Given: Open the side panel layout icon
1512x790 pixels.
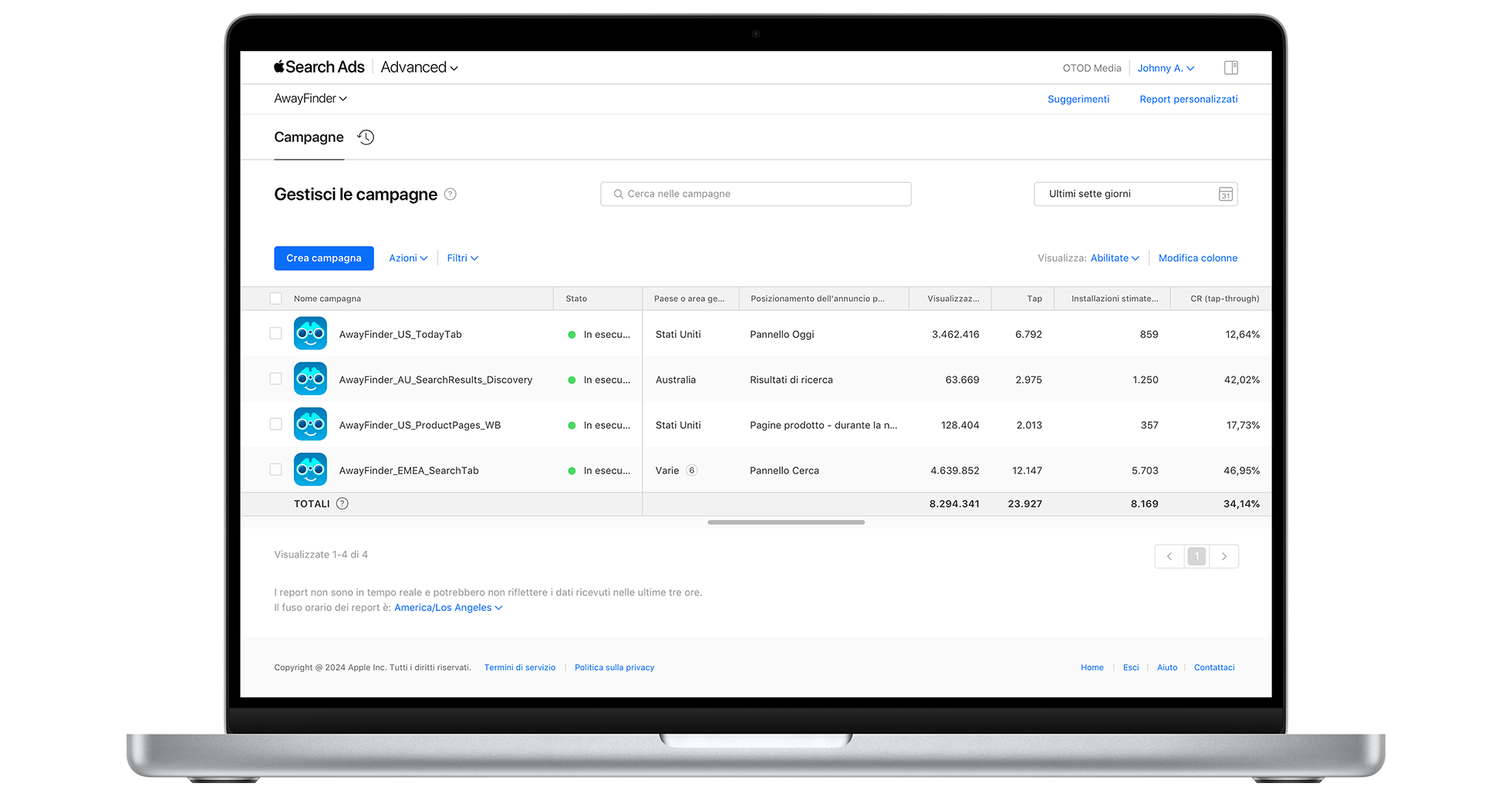Looking at the screenshot, I should pos(1231,68).
